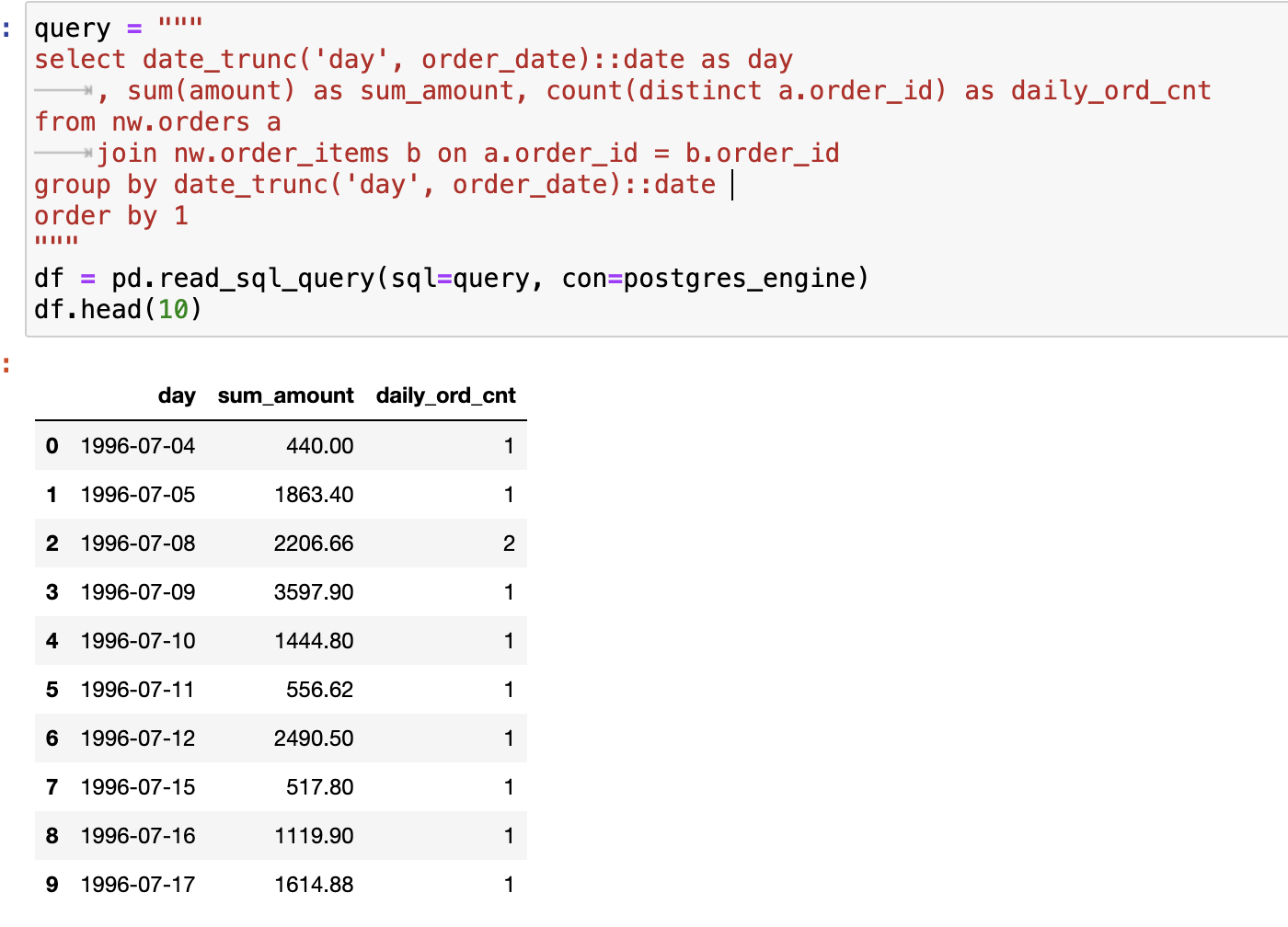This screenshot has height=927, width=1288.
Task: Click the 'sum_amount' column header
Action: 285,396
